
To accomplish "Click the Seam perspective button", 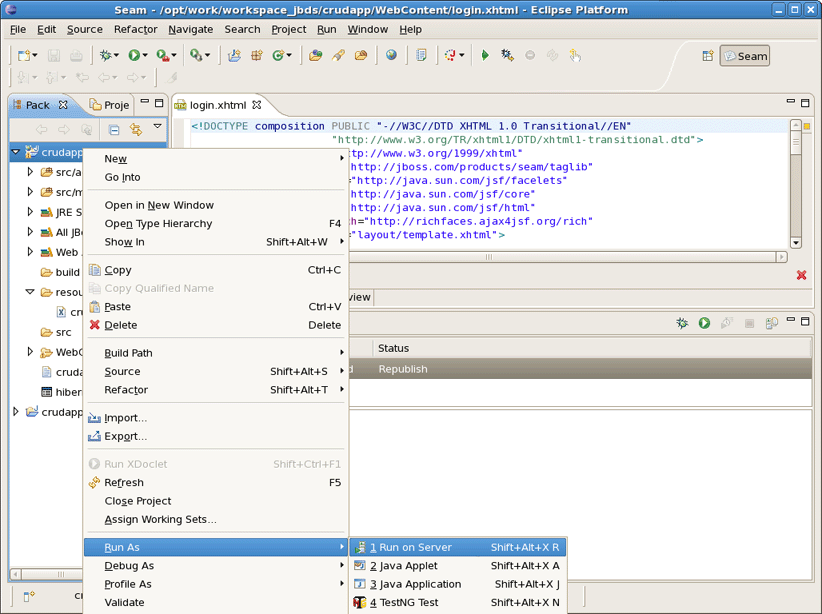I will [x=744, y=56].
